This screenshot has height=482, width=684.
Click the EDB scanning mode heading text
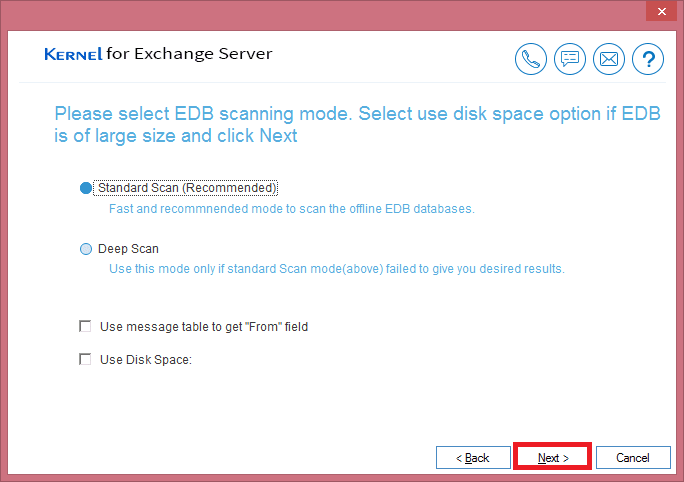357,125
